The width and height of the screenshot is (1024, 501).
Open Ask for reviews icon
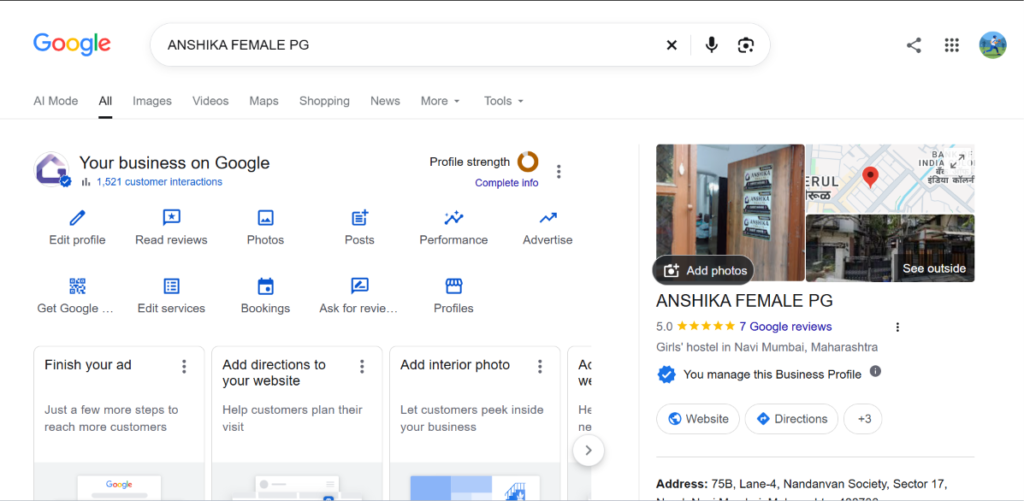click(359, 286)
